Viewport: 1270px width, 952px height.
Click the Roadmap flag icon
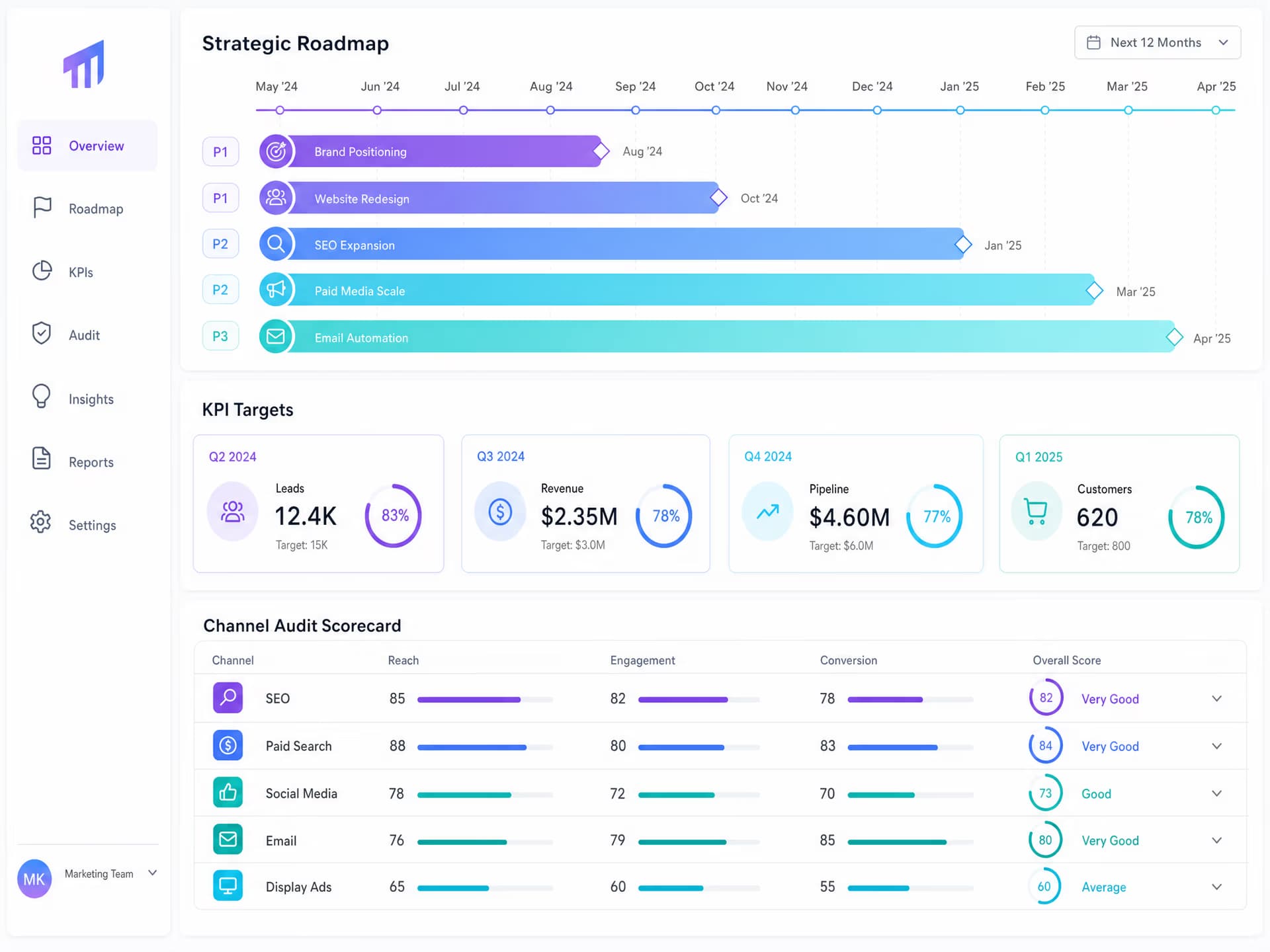[x=42, y=208]
